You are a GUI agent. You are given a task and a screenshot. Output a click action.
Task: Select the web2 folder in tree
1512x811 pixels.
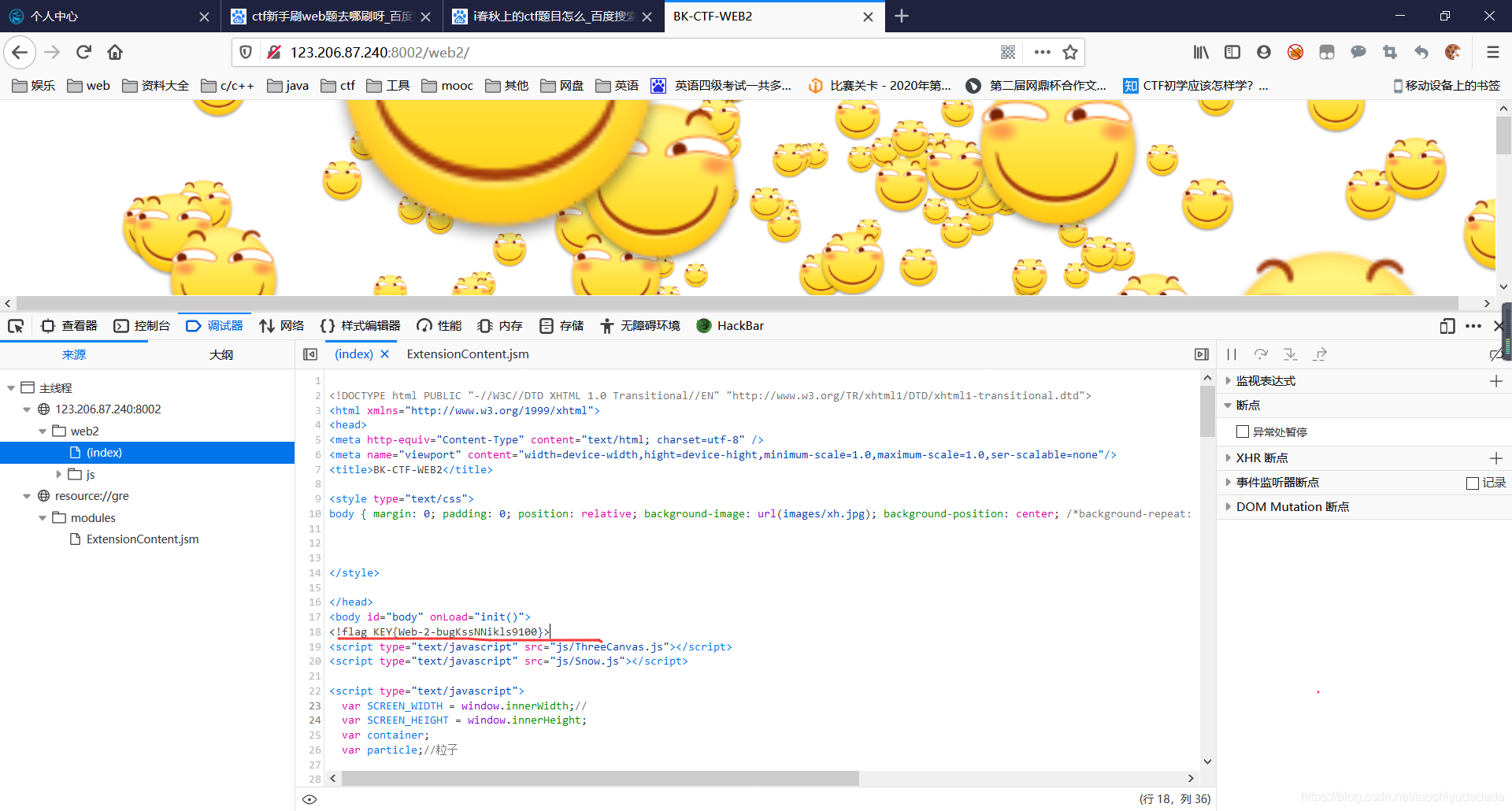pos(147,431)
